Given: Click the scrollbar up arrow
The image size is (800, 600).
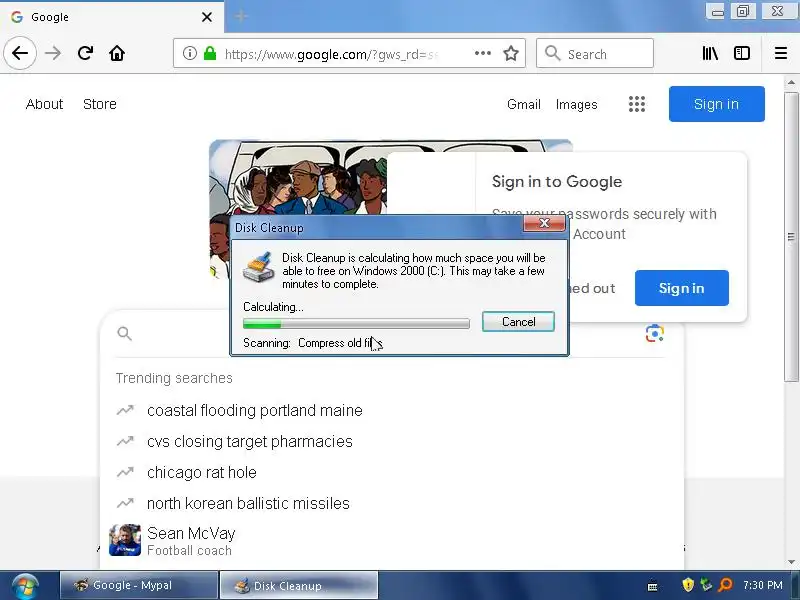Looking at the screenshot, I should tap(791, 82).
